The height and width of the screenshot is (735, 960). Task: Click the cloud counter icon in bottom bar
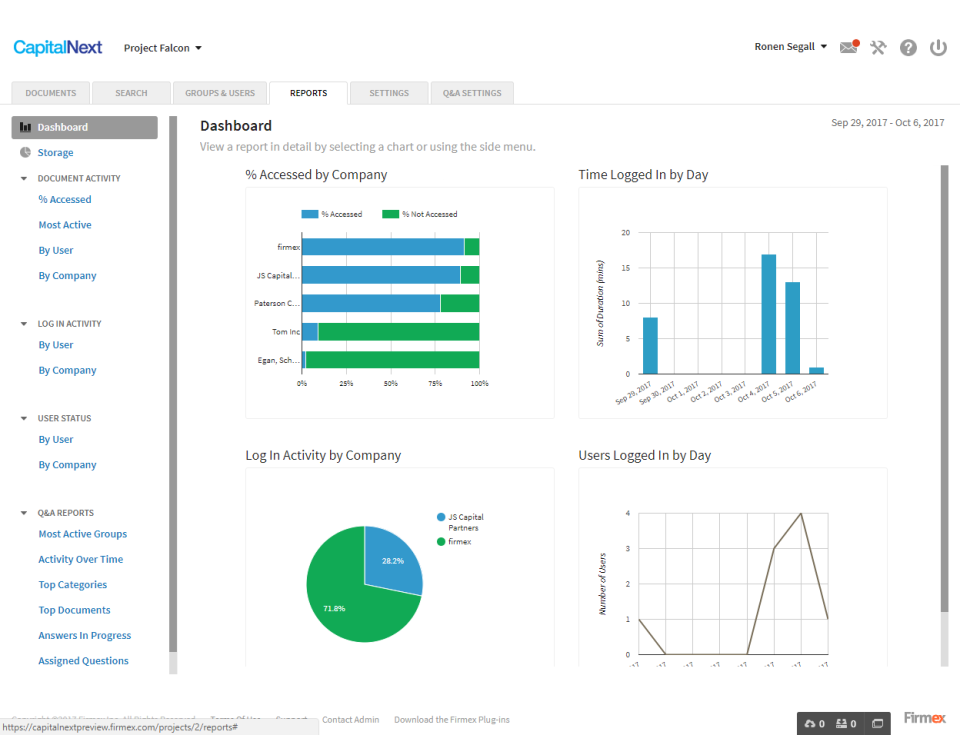pos(813,722)
